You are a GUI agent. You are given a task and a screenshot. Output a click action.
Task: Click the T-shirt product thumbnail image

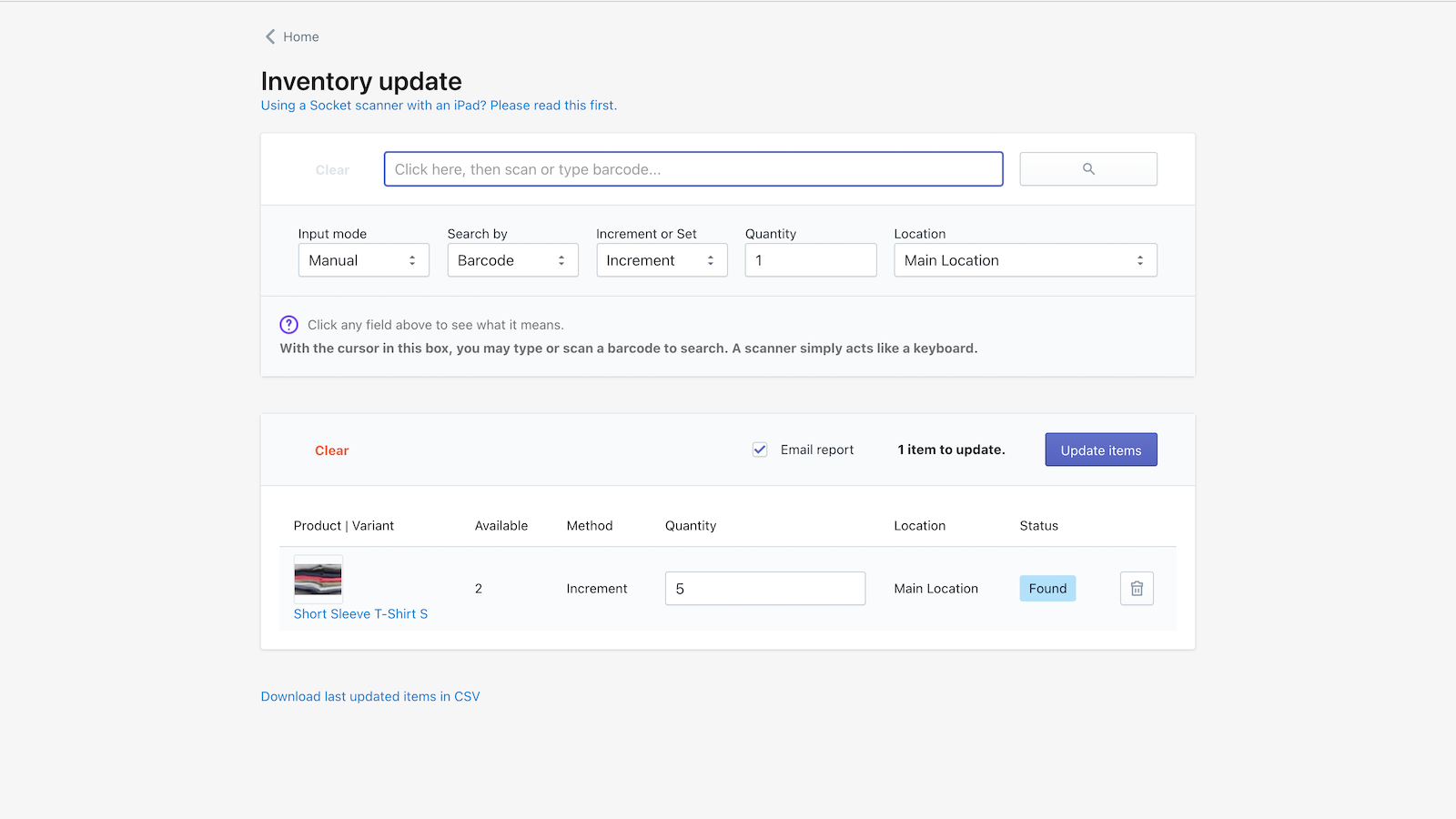318,579
